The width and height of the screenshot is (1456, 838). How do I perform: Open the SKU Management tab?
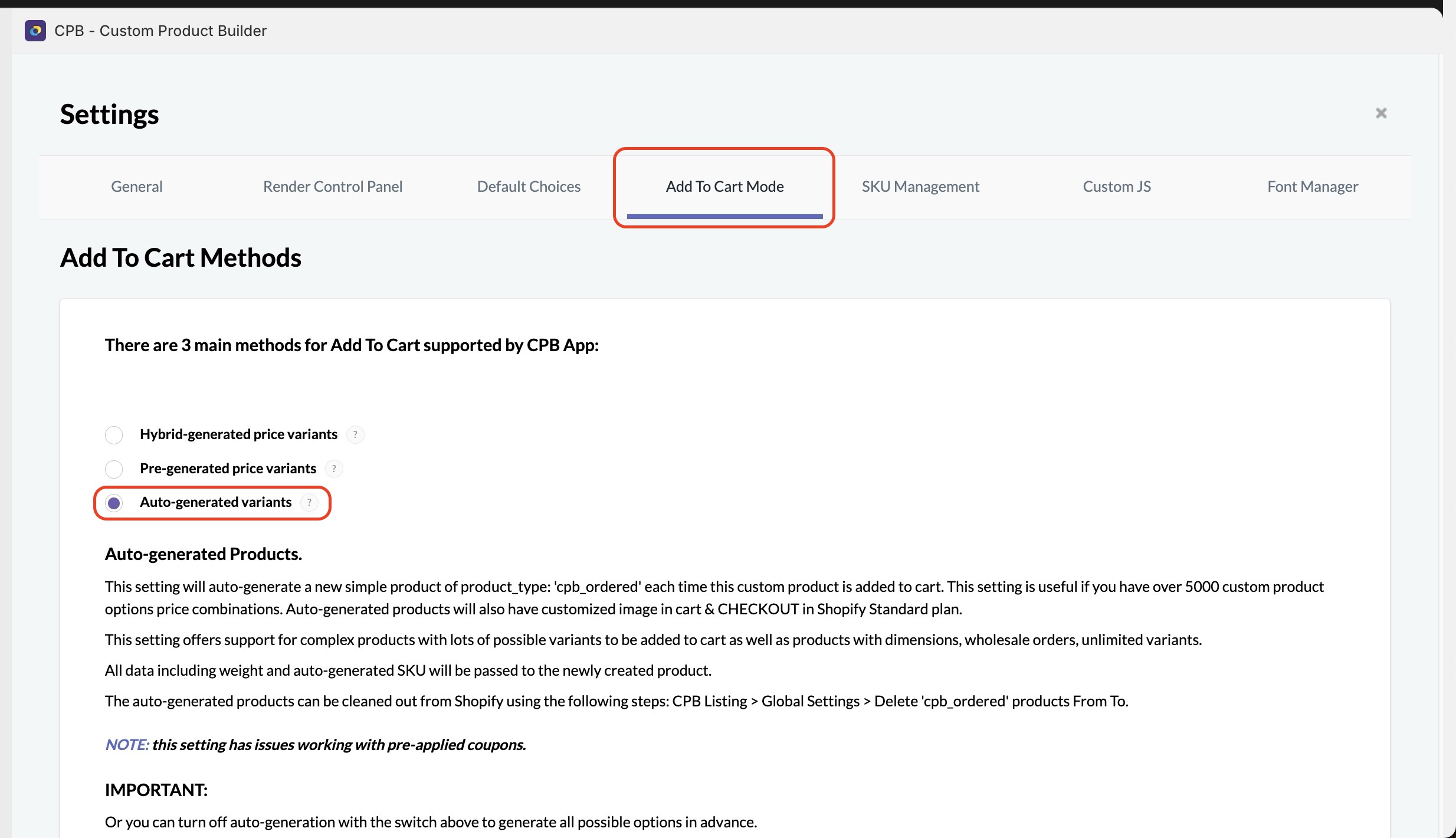(x=920, y=187)
